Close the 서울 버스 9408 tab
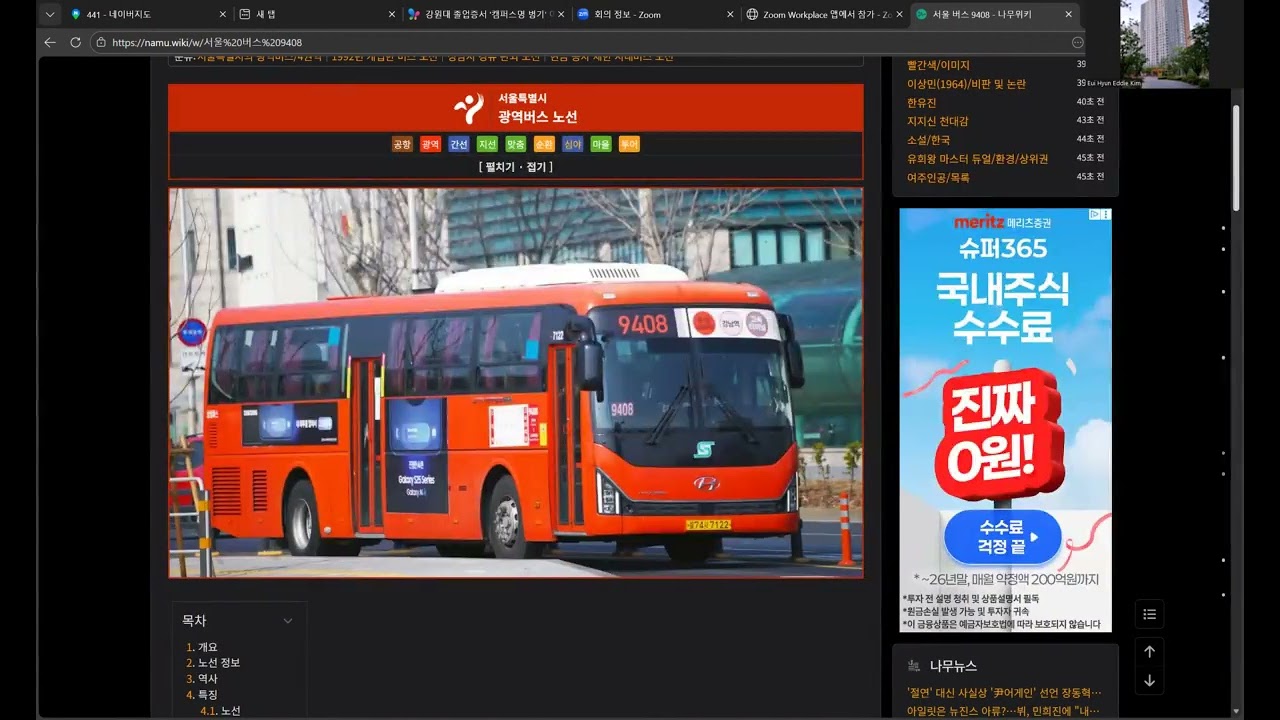The width and height of the screenshot is (1280, 720). [x=1068, y=14]
